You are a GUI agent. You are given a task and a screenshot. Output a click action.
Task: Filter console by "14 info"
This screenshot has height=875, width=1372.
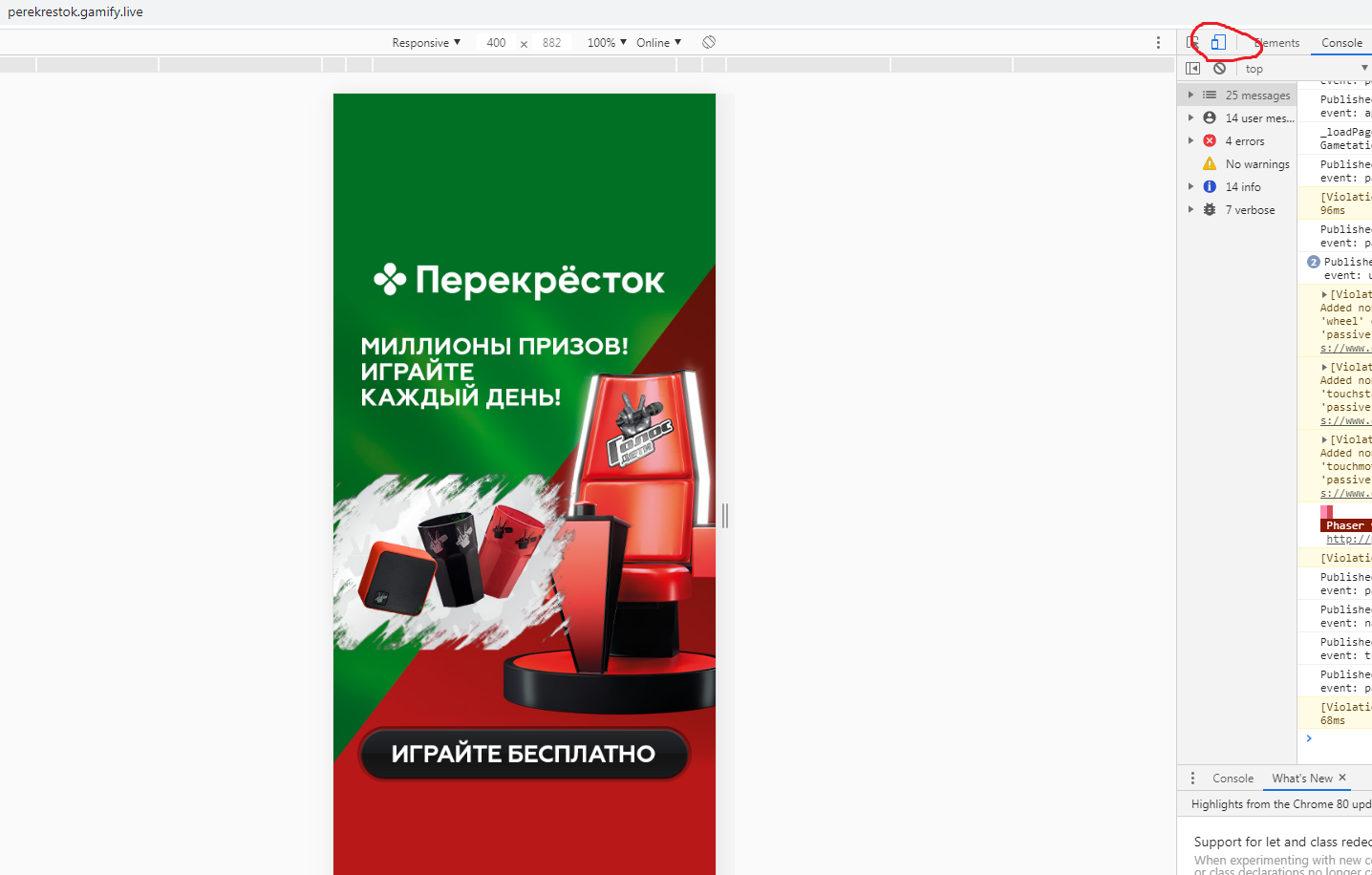click(x=1243, y=187)
